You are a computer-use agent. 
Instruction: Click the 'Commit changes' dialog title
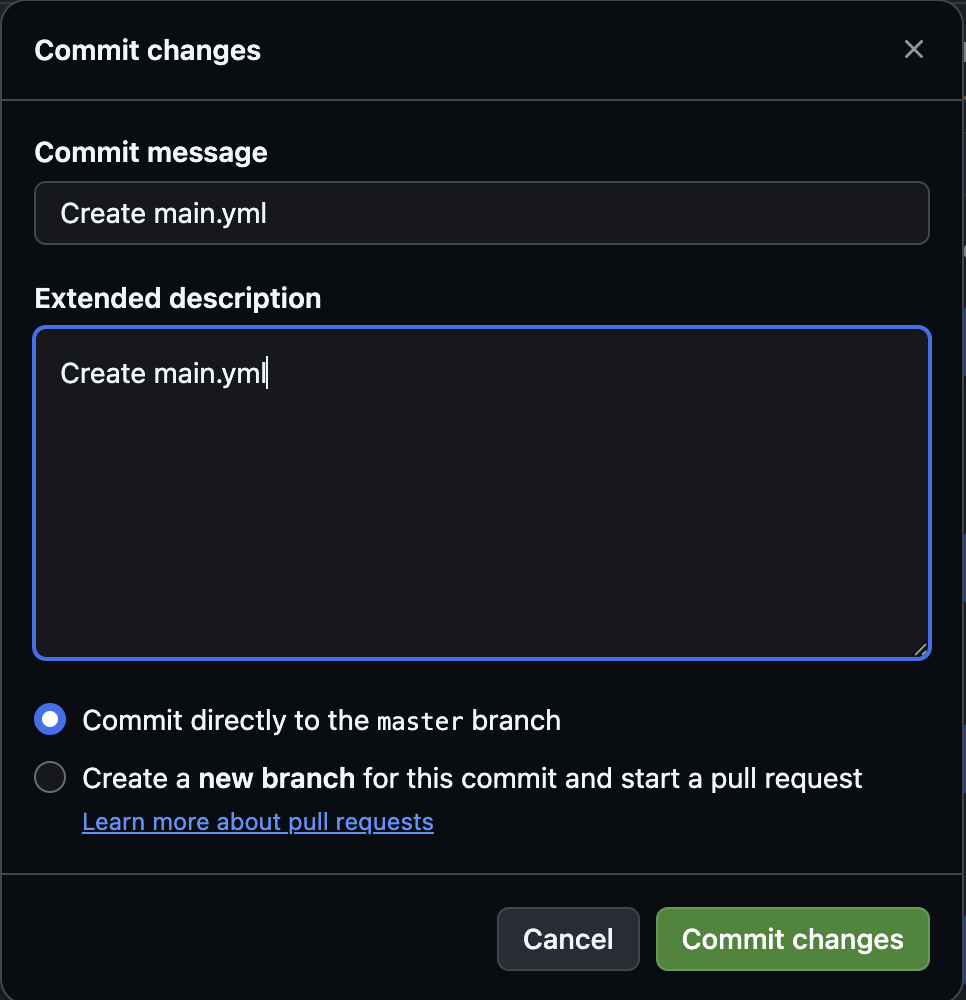tap(148, 50)
